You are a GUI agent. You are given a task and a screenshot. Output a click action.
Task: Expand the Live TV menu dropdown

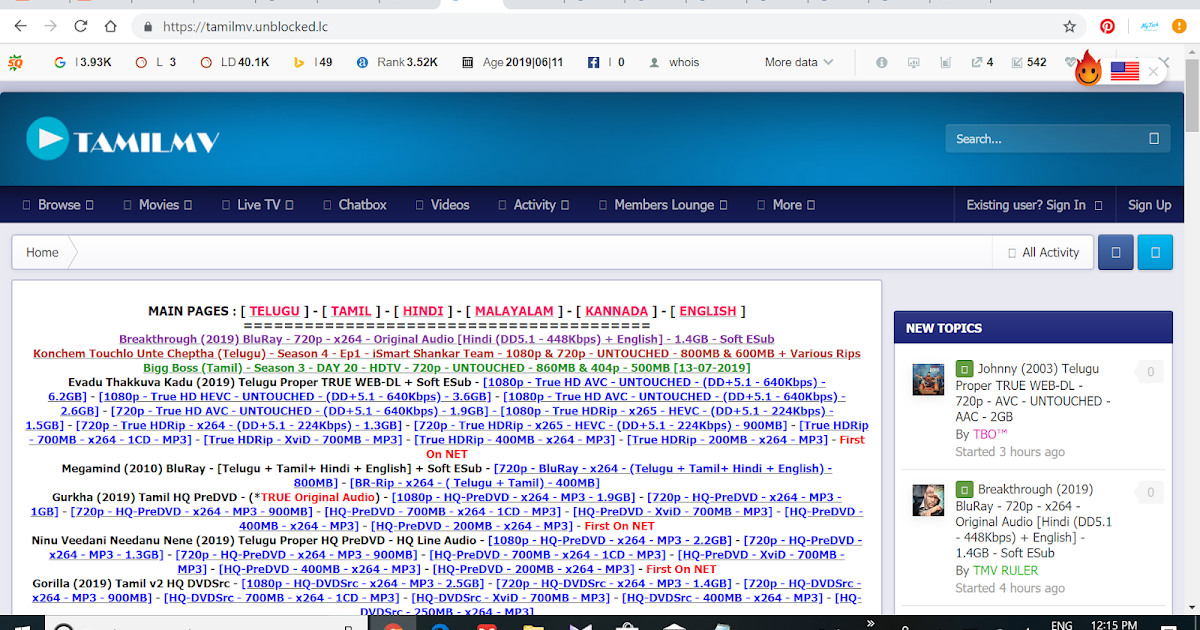(257, 204)
